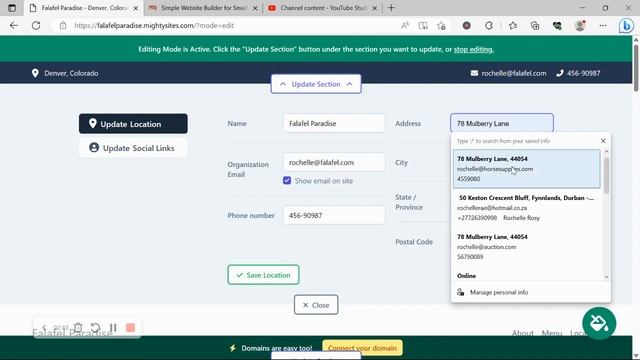Image resolution: width=640 pixels, height=360 pixels.
Task: Click the autofill list scrollbar thumb
Action: pos(606,175)
